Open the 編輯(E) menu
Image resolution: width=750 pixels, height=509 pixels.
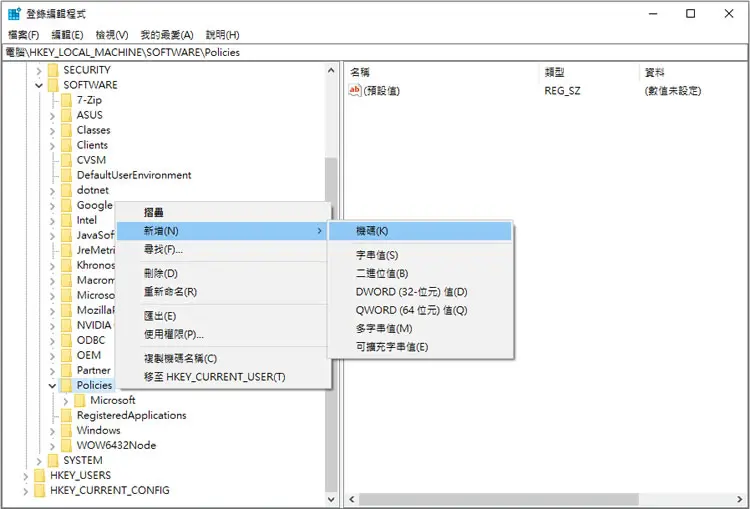(67, 35)
